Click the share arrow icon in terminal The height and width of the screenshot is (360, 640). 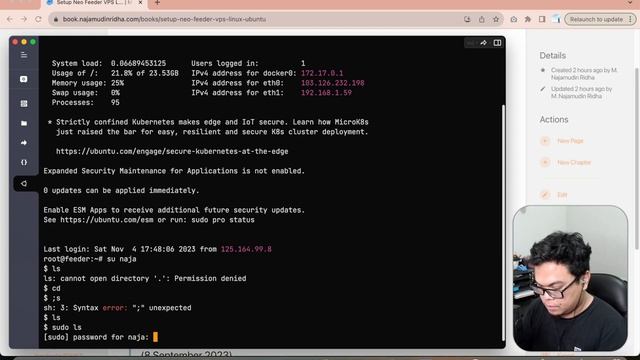[x=483, y=43]
